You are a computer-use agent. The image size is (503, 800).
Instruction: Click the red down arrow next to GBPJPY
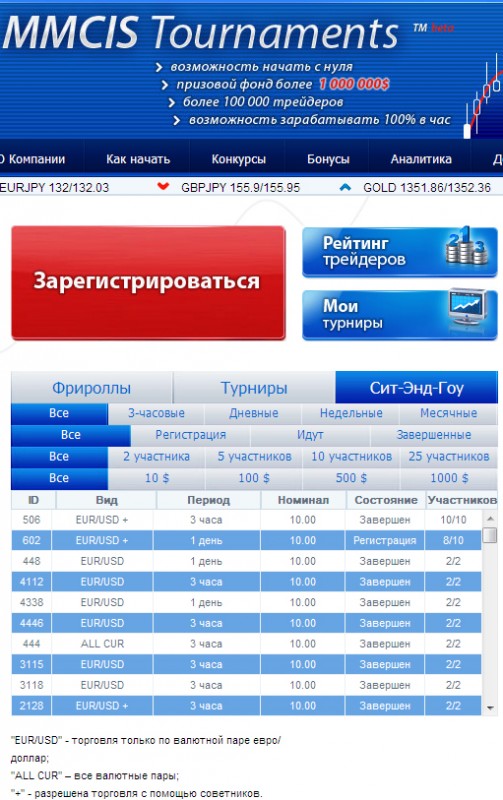coord(163,186)
